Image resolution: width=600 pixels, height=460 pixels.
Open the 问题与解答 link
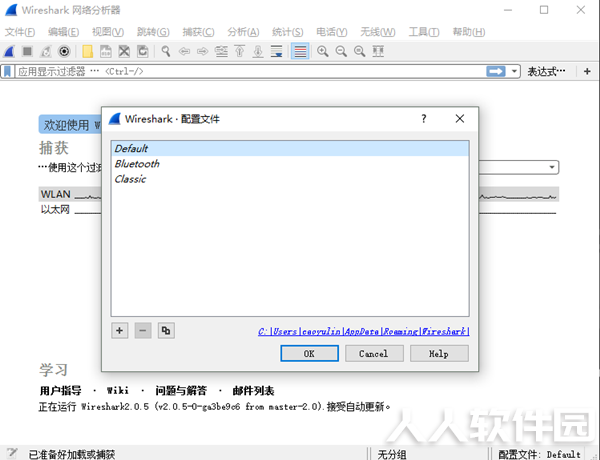[x=181, y=391]
